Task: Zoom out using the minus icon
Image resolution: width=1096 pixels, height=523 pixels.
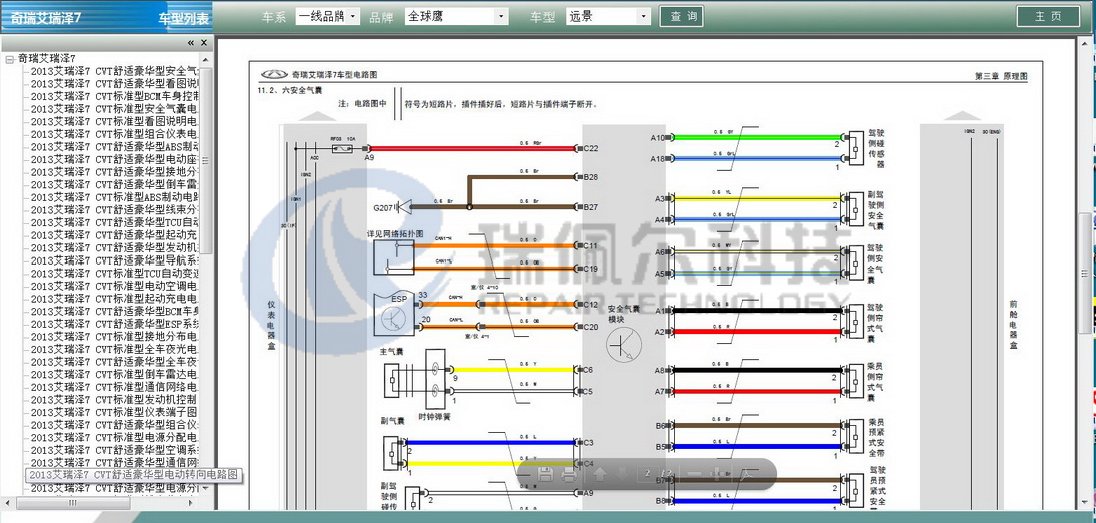Action: coord(694,474)
